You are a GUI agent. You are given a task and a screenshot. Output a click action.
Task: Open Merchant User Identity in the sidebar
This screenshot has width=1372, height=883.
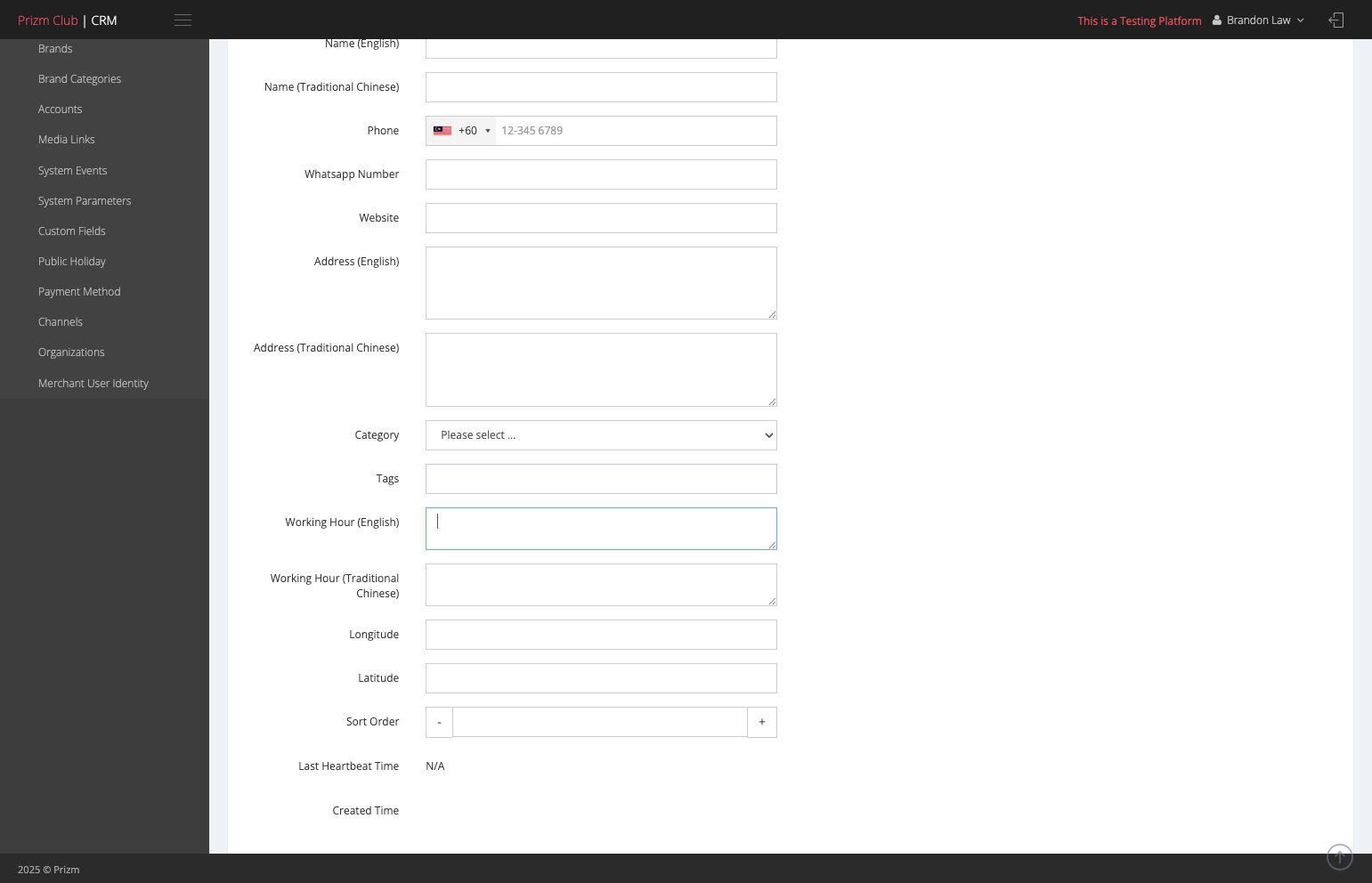[x=93, y=384]
